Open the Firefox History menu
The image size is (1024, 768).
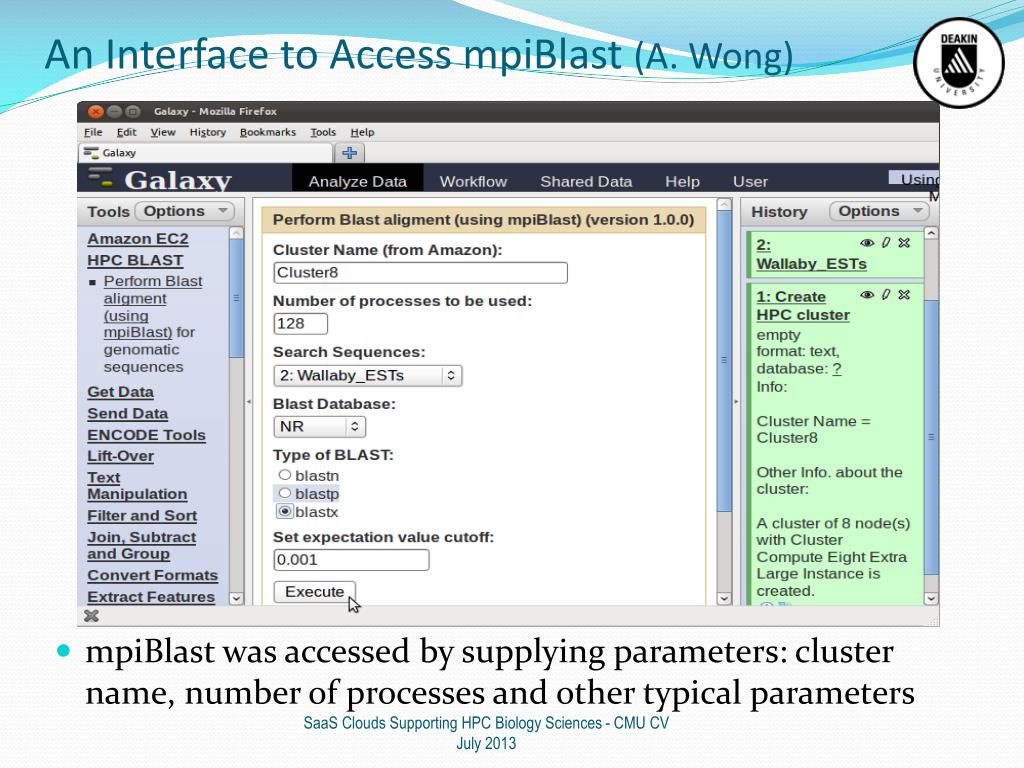click(x=208, y=132)
